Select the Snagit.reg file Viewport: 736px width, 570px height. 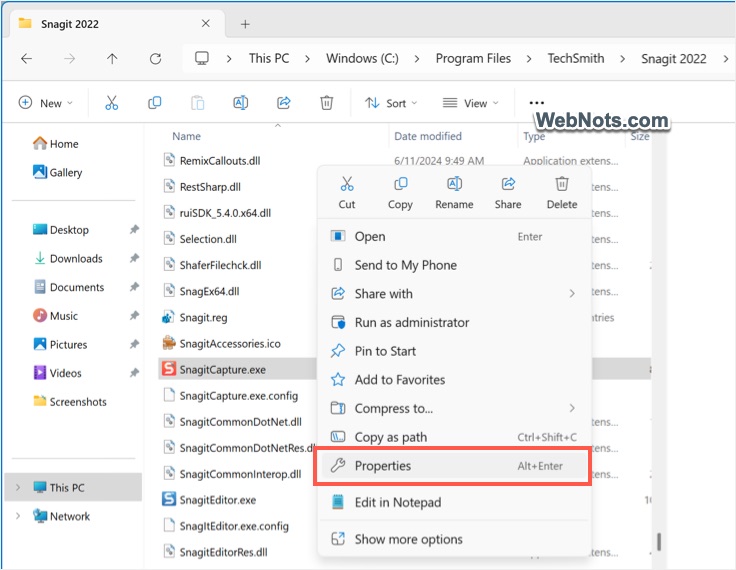(x=195, y=317)
